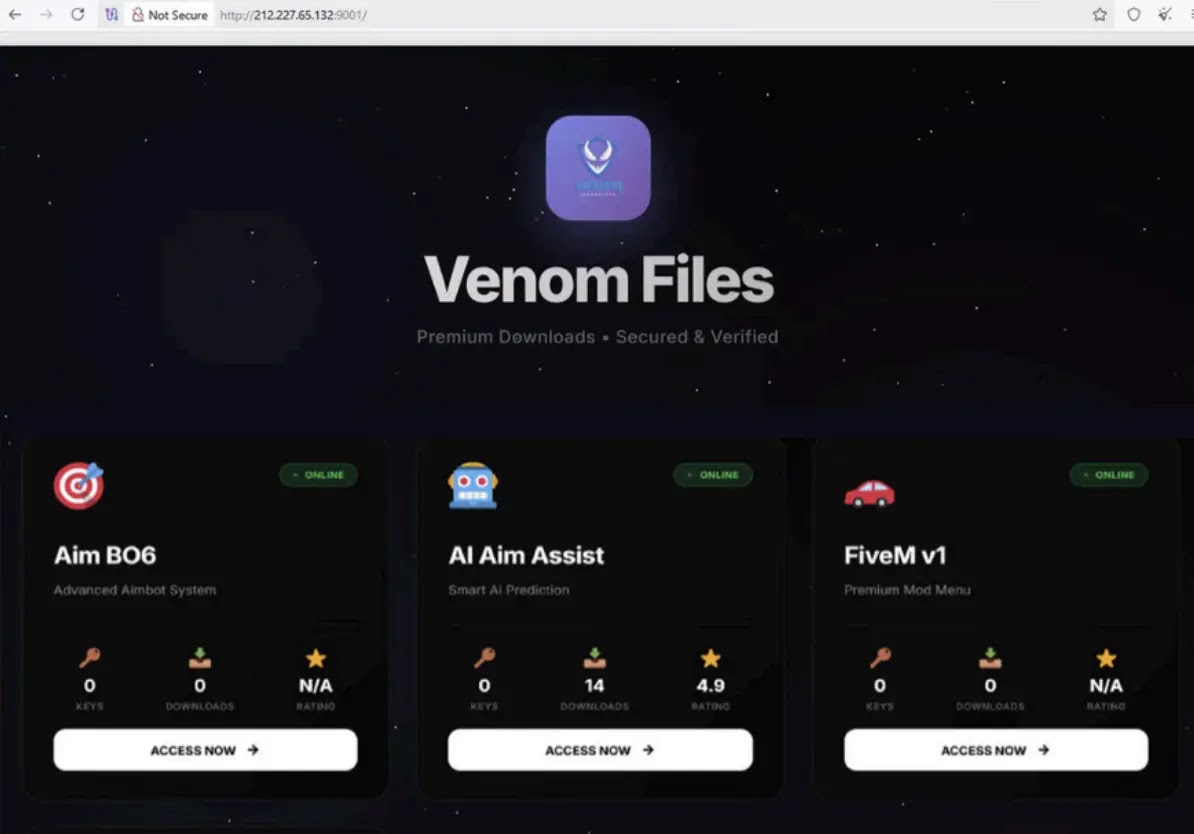Click the ONLINE badge on AI Aim Assist card

[713, 475]
